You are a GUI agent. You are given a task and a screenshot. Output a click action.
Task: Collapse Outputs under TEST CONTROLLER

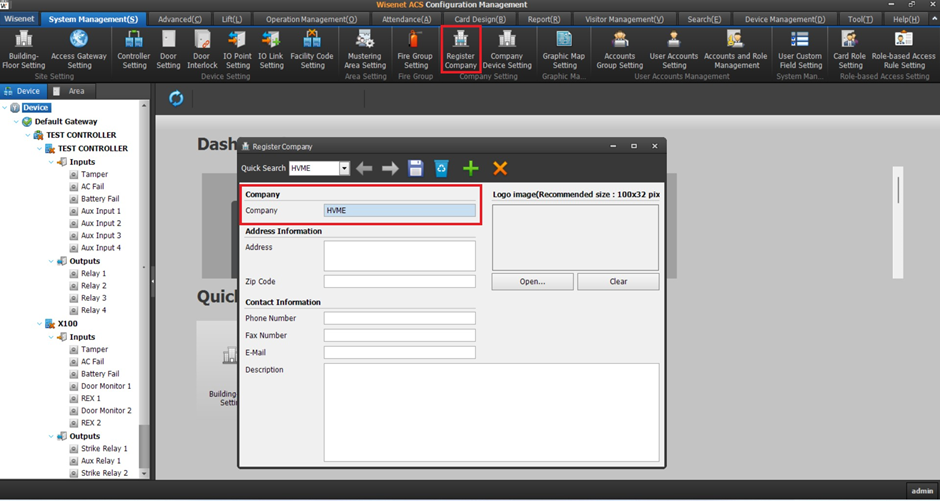(52, 262)
